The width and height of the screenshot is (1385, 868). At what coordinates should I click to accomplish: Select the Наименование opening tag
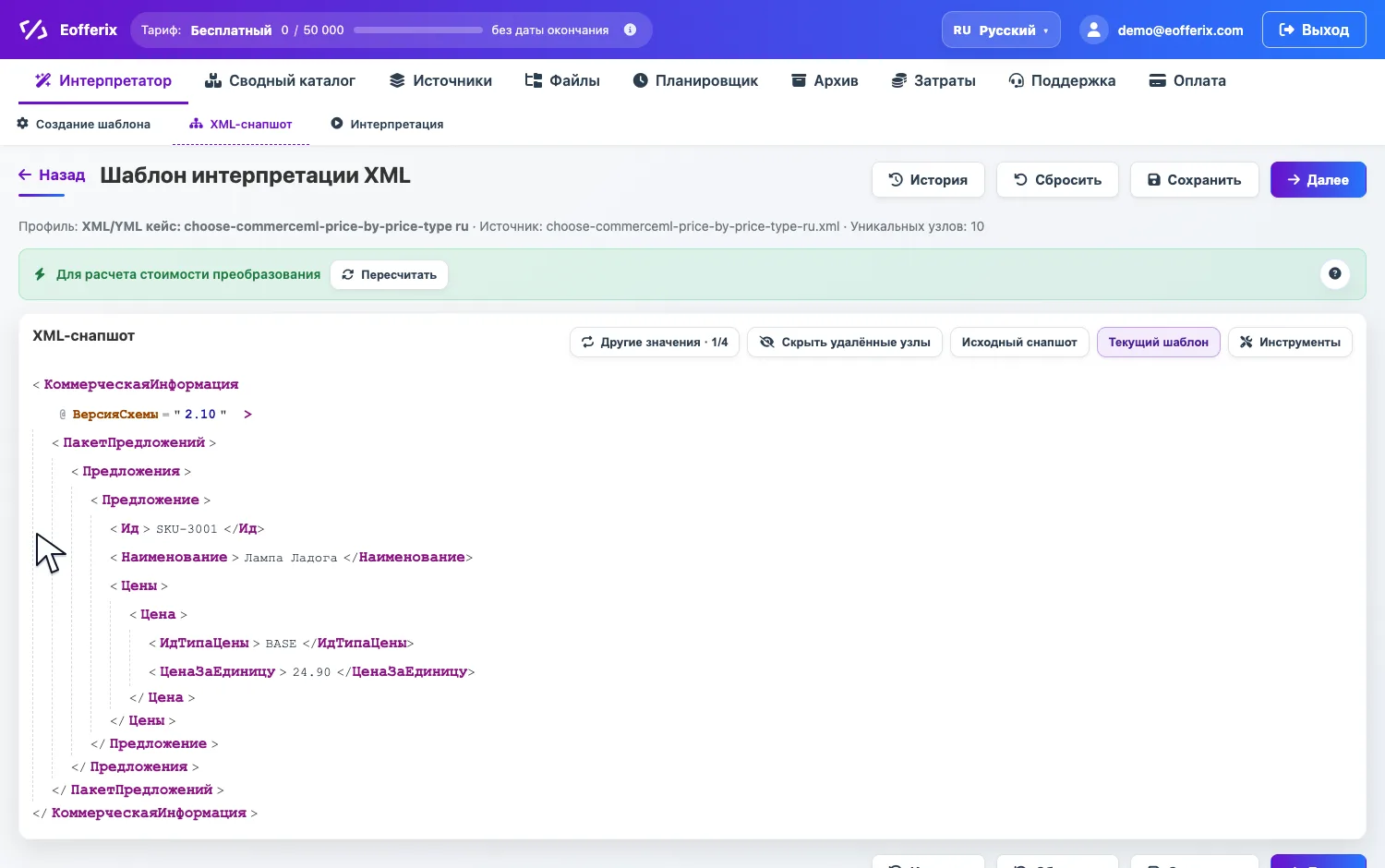(175, 557)
